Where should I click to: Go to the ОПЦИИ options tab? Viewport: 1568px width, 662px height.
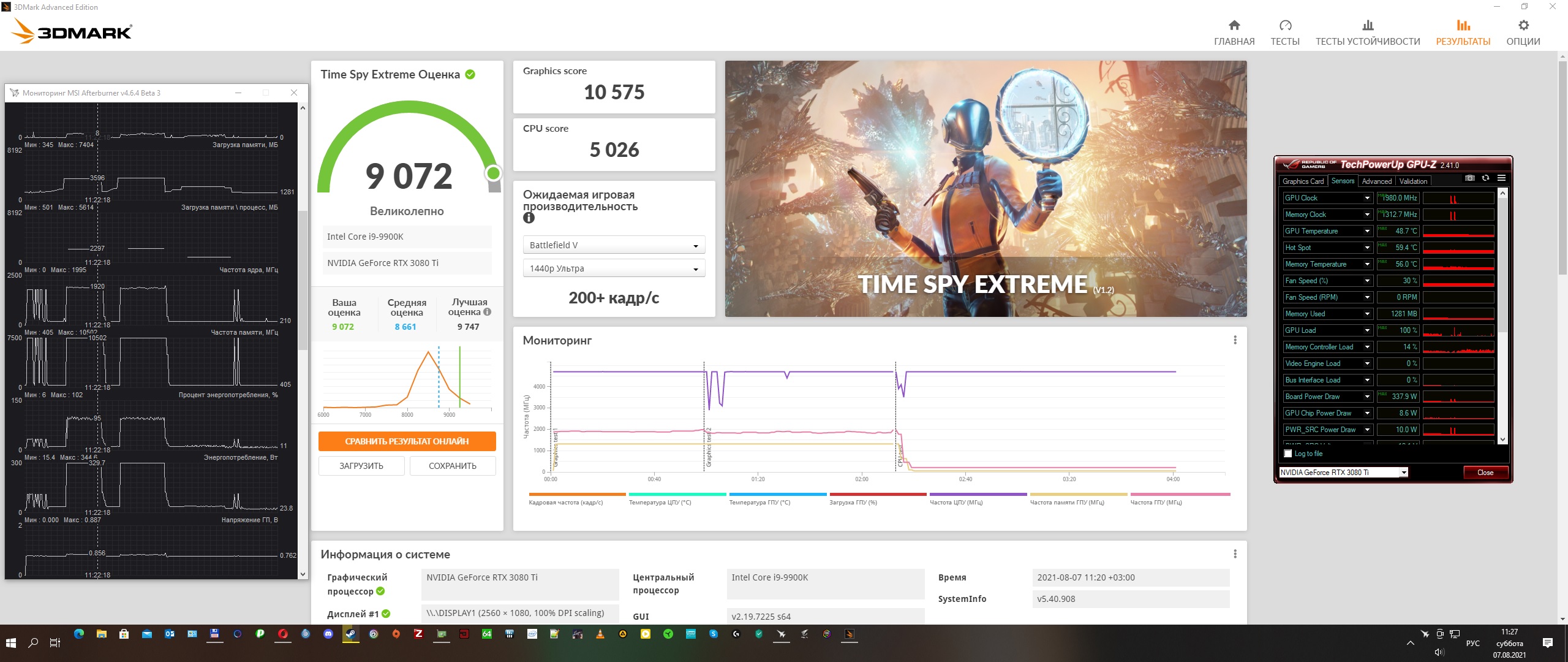click(x=1523, y=32)
